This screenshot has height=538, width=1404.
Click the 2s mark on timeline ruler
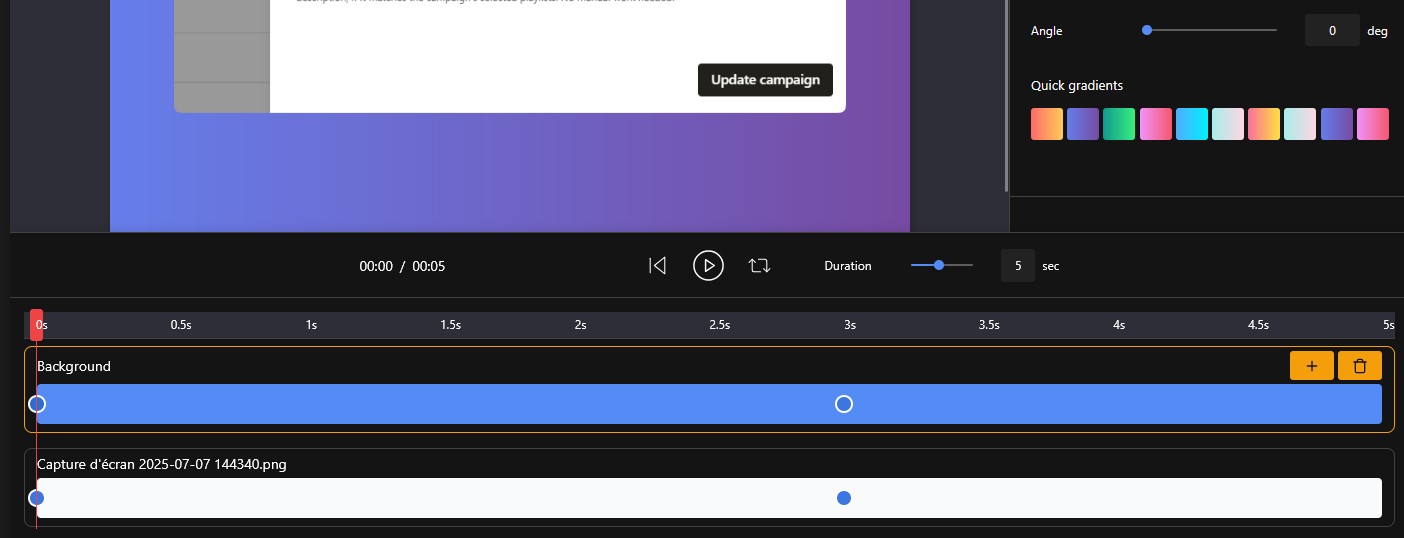pyautogui.click(x=581, y=325)
